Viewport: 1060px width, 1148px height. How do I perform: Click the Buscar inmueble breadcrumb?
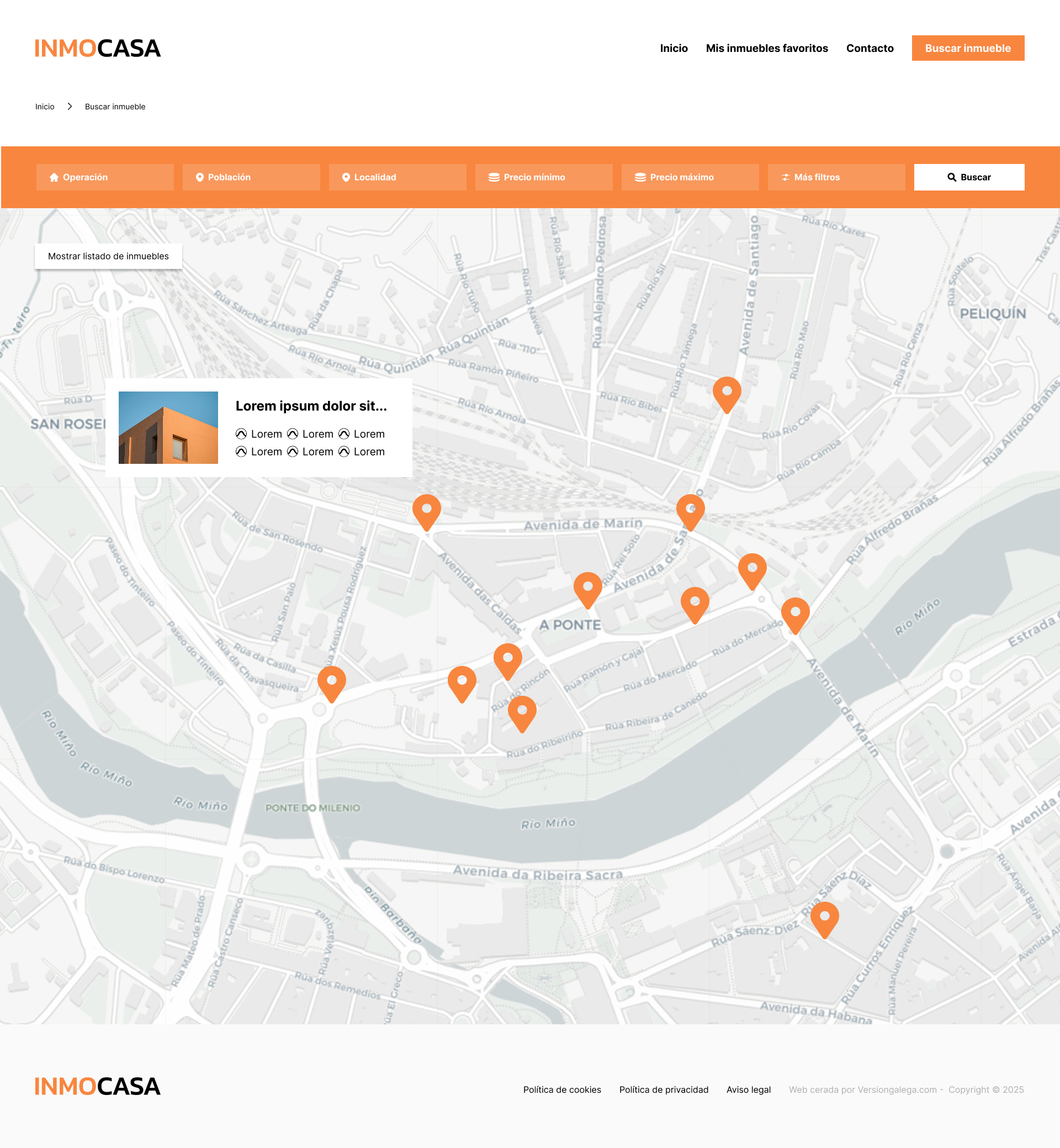click(115, 107)
